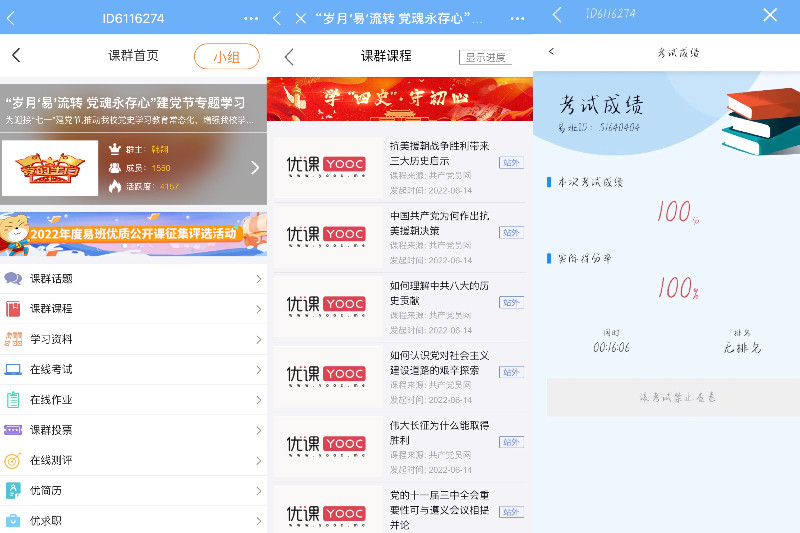The width and height of the screenshot is (800, 533).
Task: Expand the 课群话题 row chevron
Action: (x=258, y=279)
